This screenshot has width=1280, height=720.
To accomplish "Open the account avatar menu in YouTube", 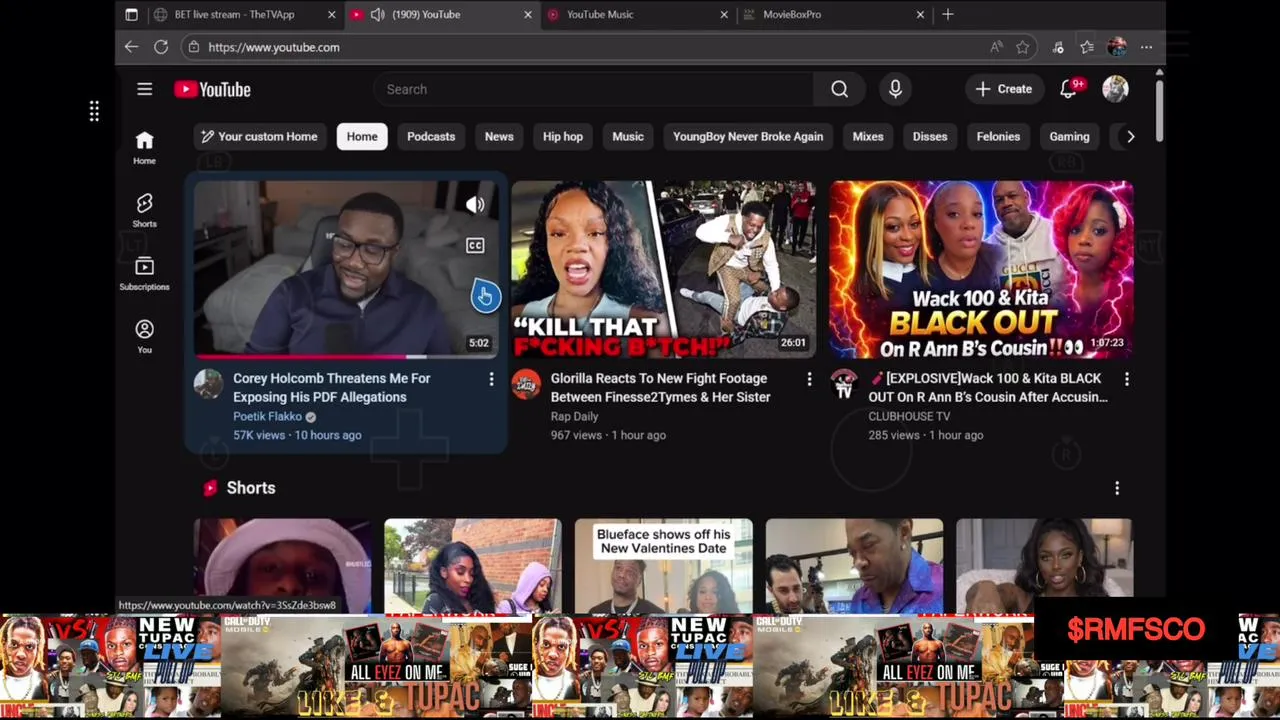I will click(x=1115, y=89).
